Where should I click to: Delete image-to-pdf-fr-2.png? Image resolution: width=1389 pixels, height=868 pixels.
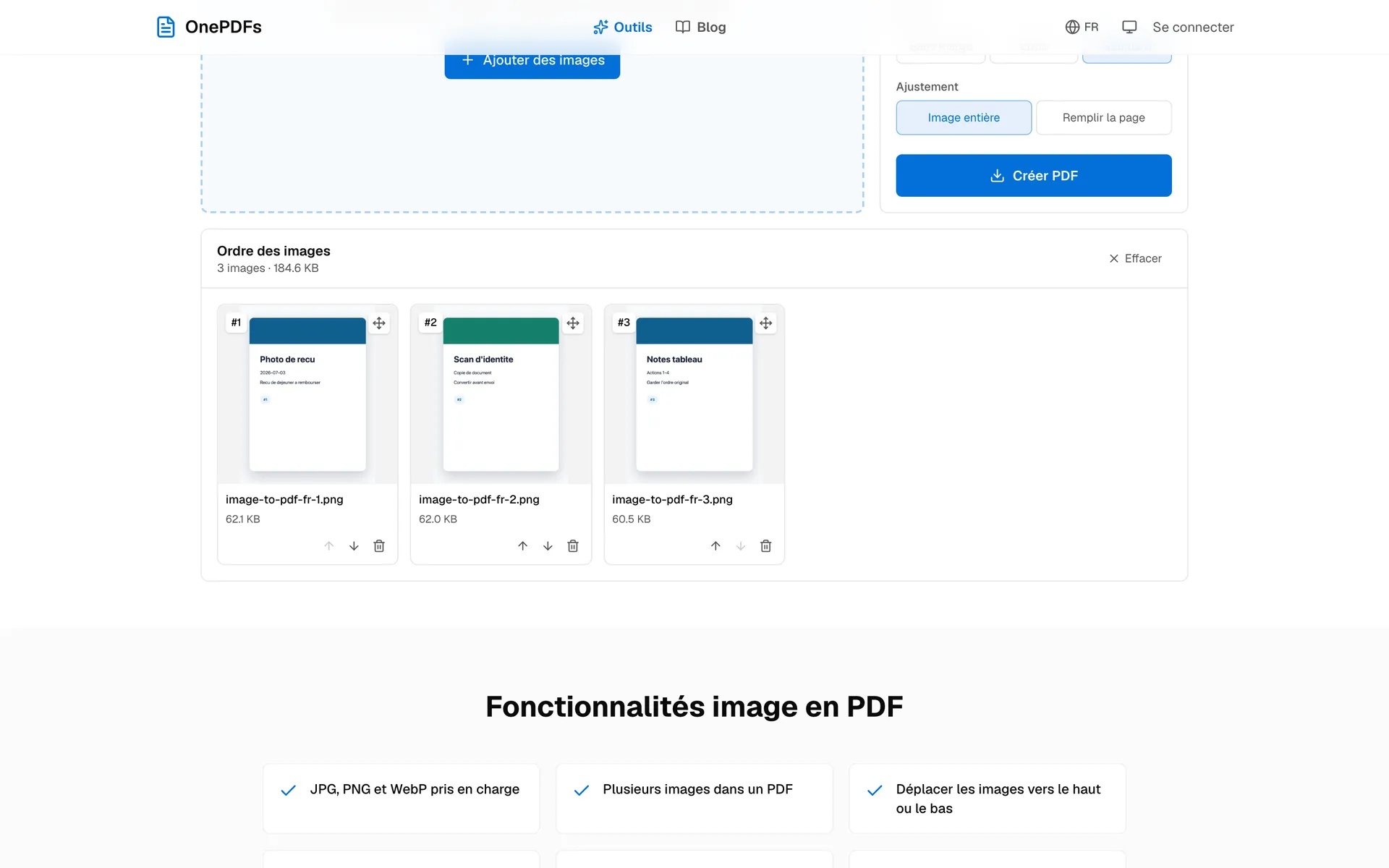[573, 546]
